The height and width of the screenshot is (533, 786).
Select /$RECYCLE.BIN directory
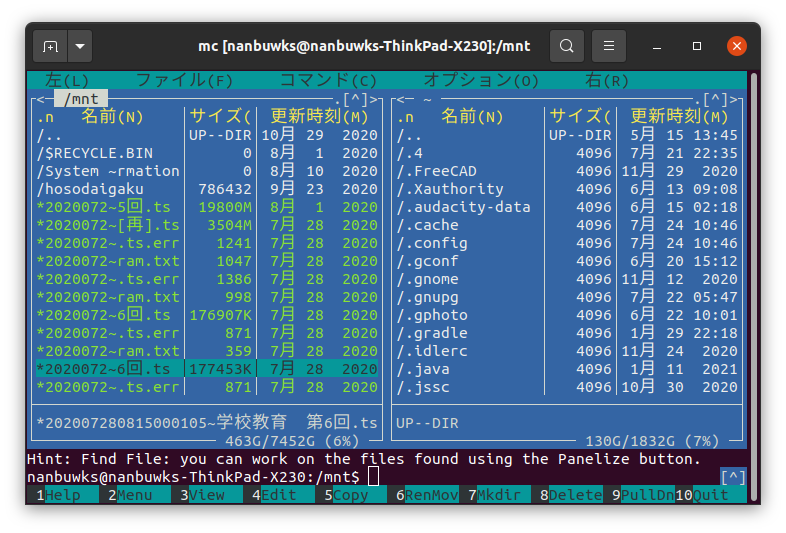click(207, 153)
